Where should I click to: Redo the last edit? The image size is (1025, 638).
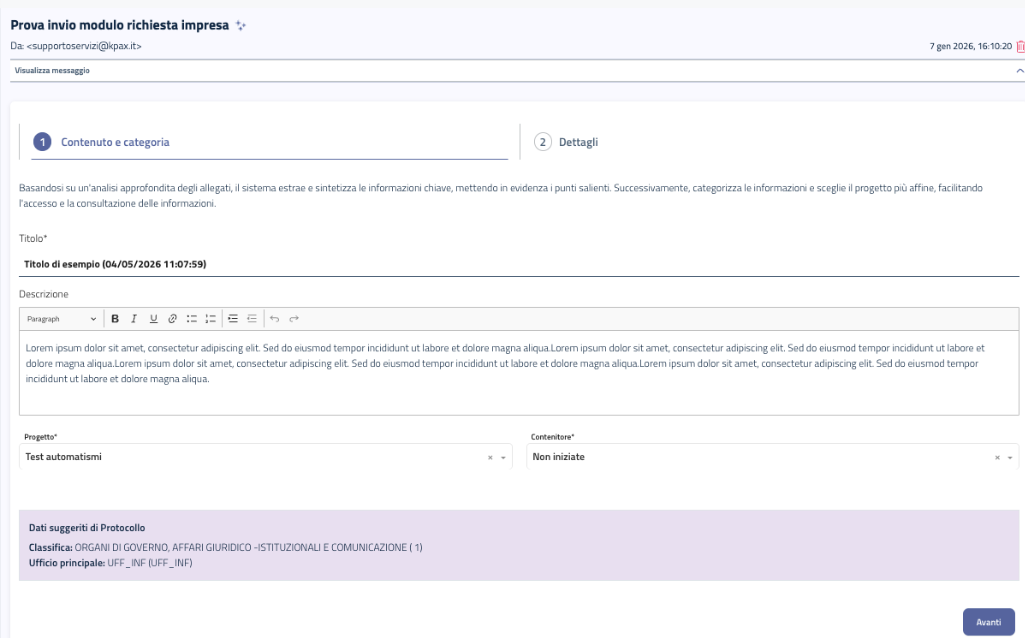294,319
